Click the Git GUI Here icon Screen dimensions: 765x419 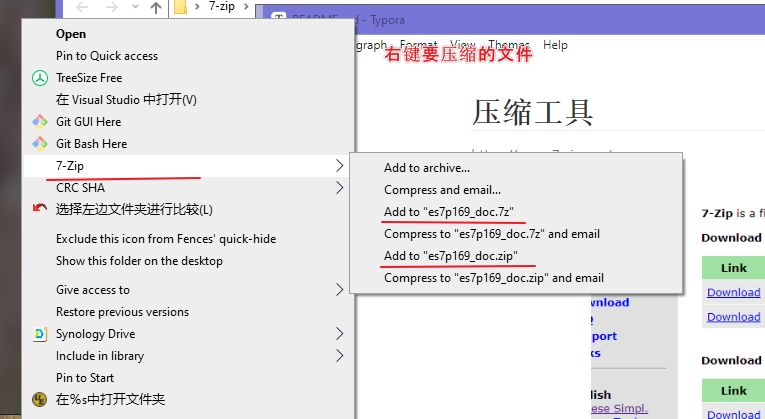click(x=40, y=122)
